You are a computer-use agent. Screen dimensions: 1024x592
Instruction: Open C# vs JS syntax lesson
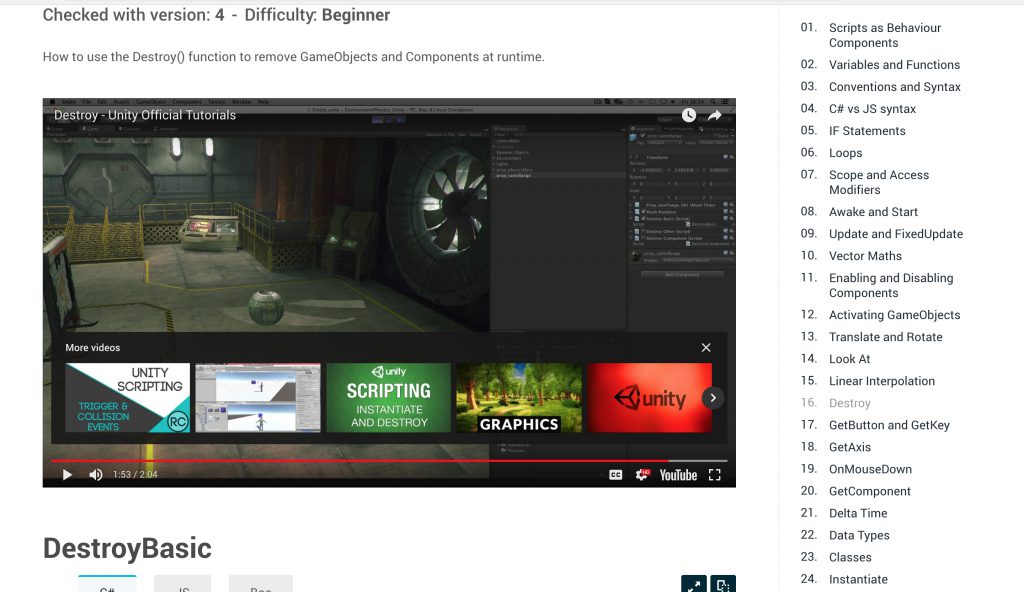(x=872, y=109)
